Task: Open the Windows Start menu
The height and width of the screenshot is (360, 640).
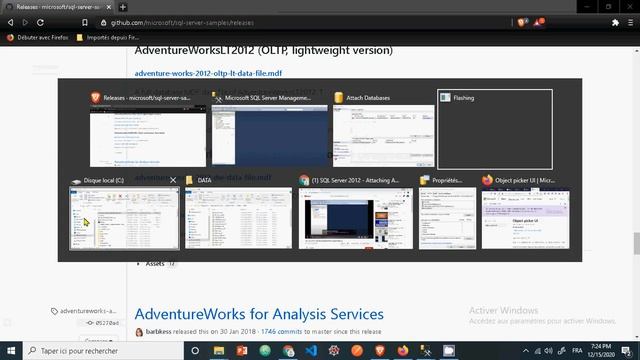Action: point(11,351)
